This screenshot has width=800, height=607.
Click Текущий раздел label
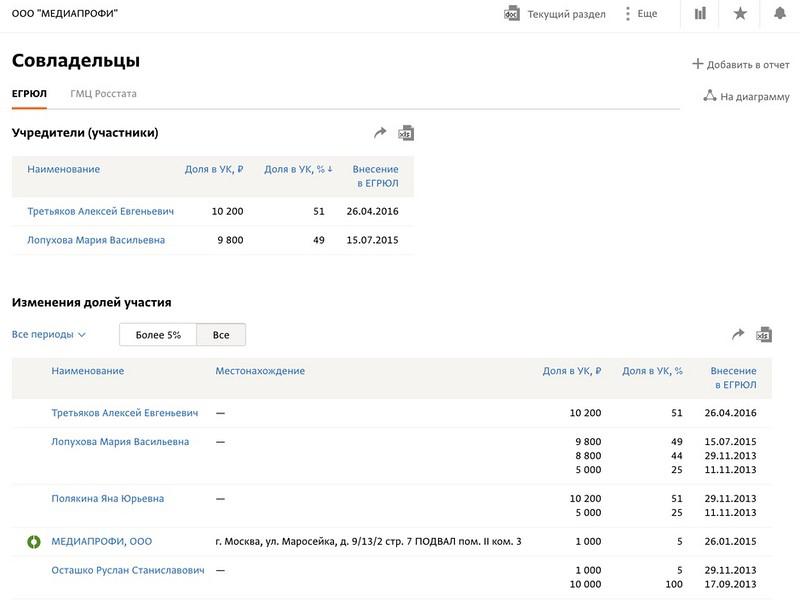click(x=566, y=14)
